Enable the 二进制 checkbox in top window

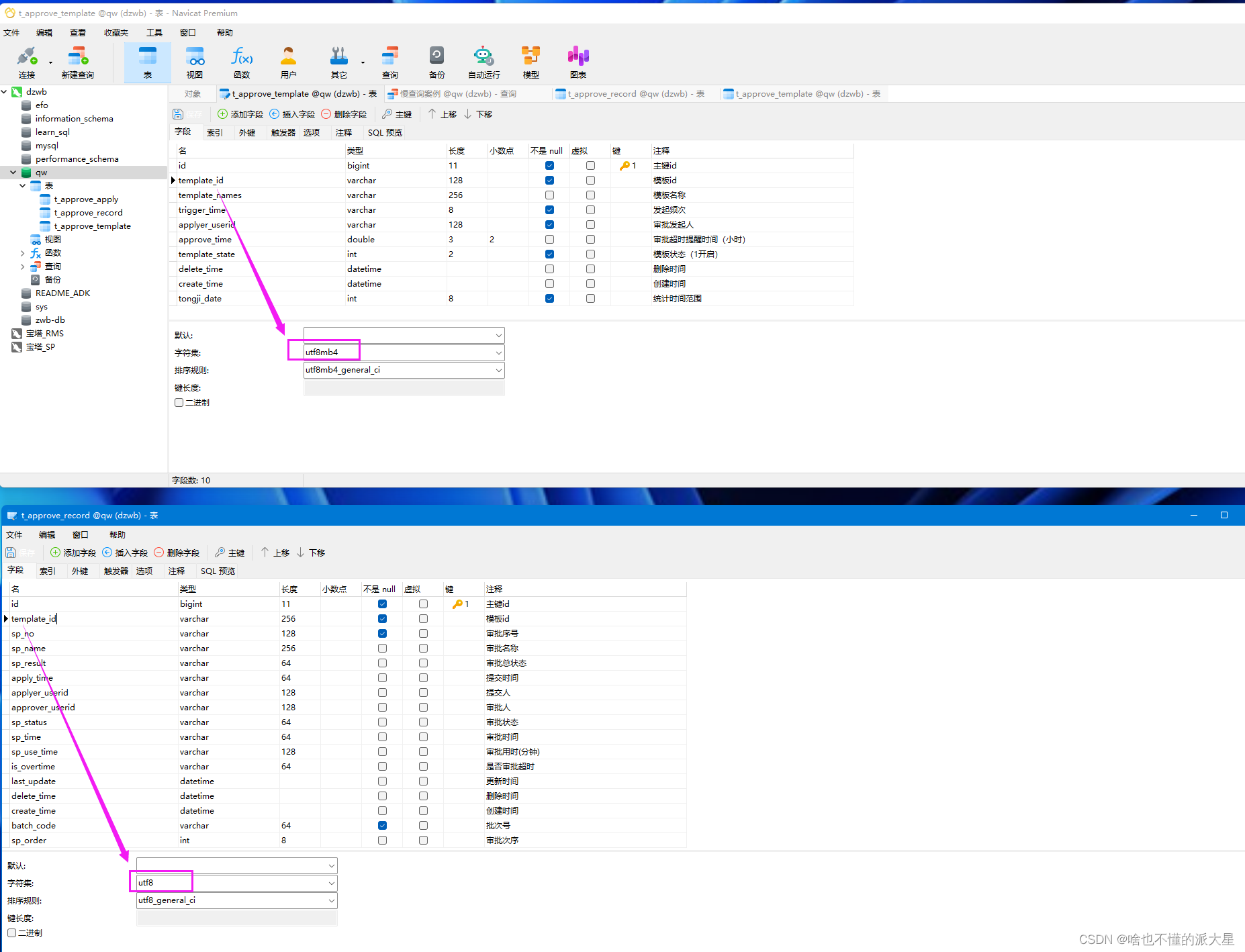point(179,403)
